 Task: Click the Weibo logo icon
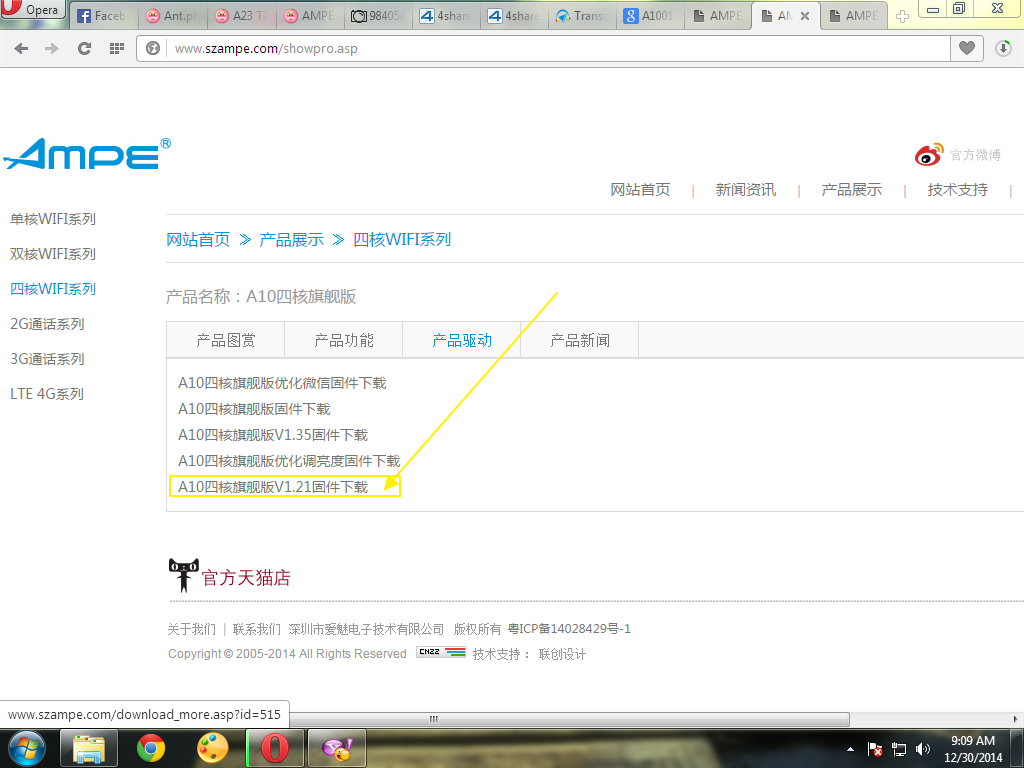click(x=929, y=155)
